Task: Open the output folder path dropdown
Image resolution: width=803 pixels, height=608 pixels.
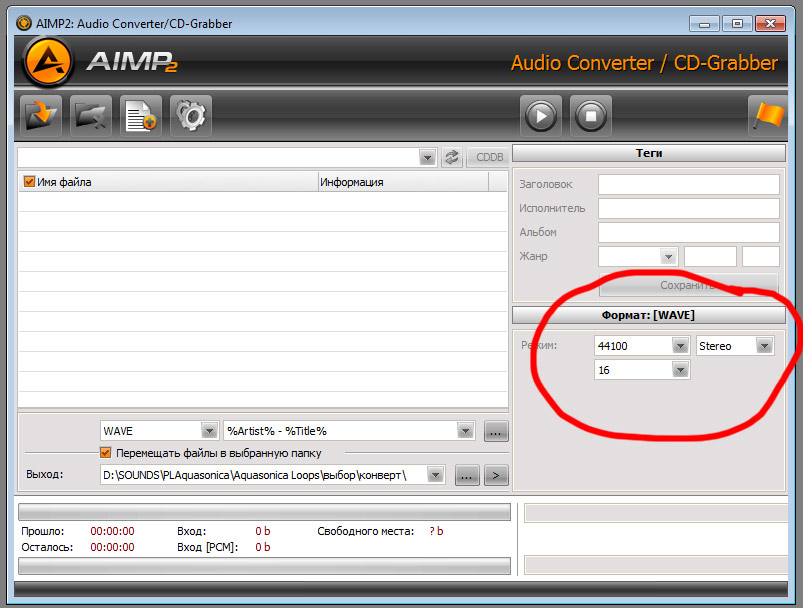Action: point(435,475)
